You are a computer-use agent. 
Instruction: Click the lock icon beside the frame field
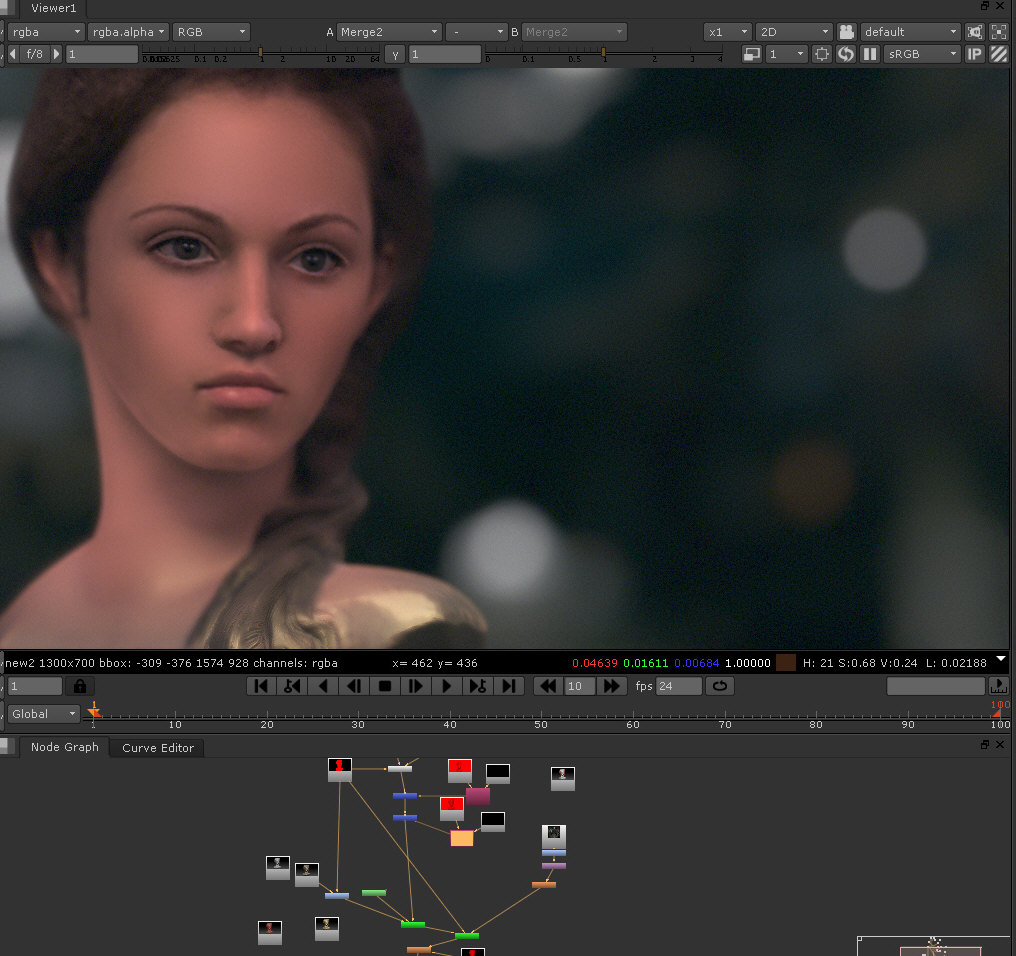[x=80, y=686]
